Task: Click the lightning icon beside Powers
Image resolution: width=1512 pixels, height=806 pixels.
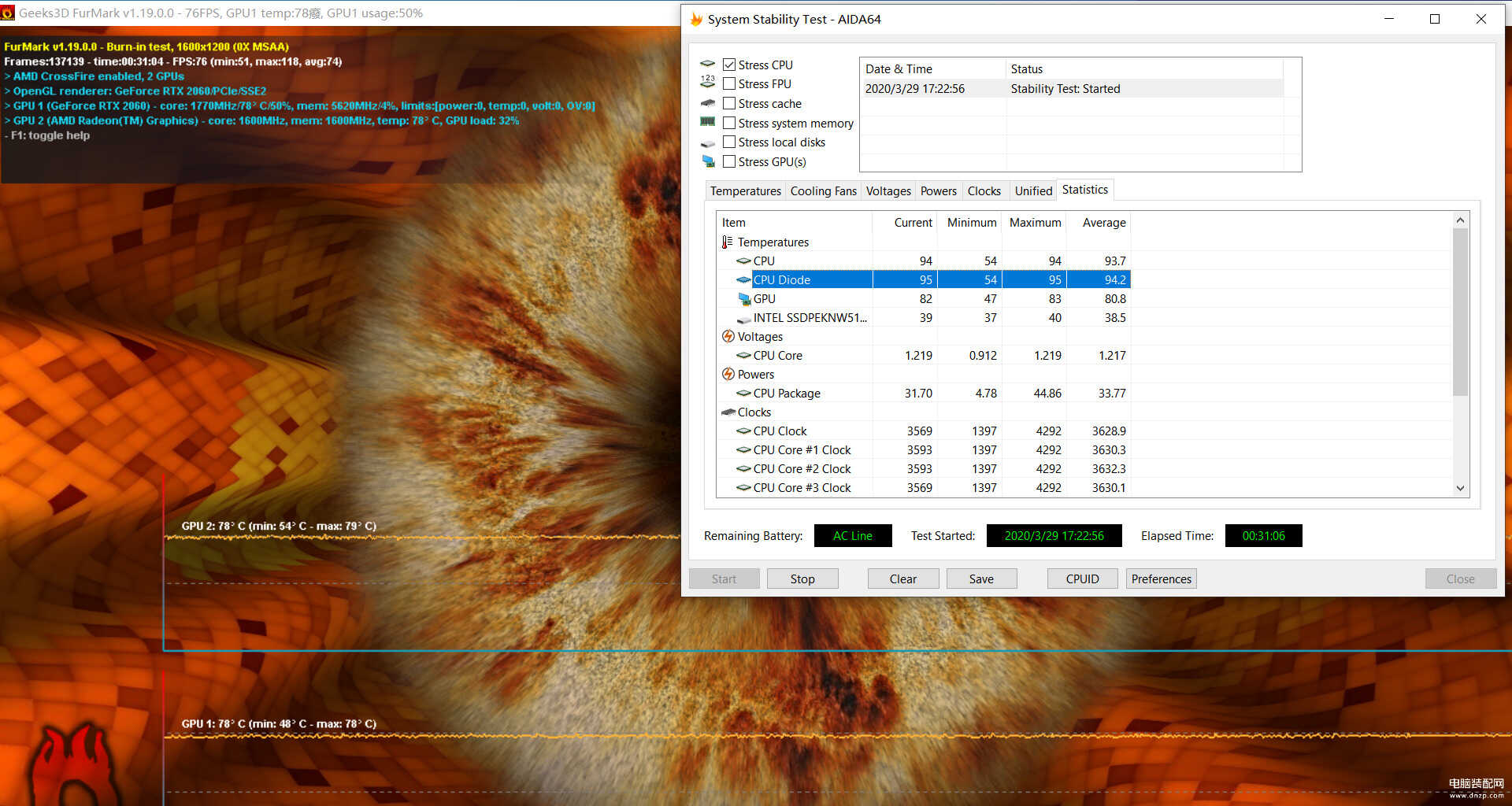Action: pyautogui.click(x=728, y=374)
